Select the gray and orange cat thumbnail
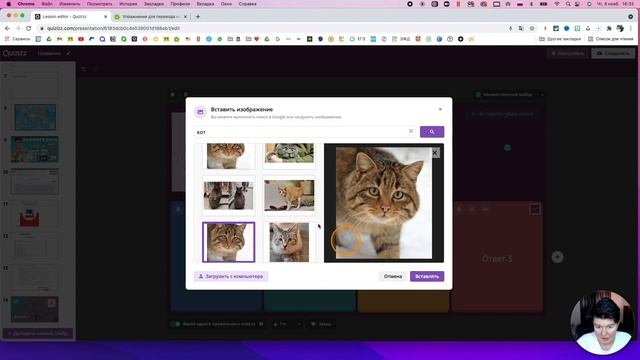640x360 pixels. click(x=289, y=242)
